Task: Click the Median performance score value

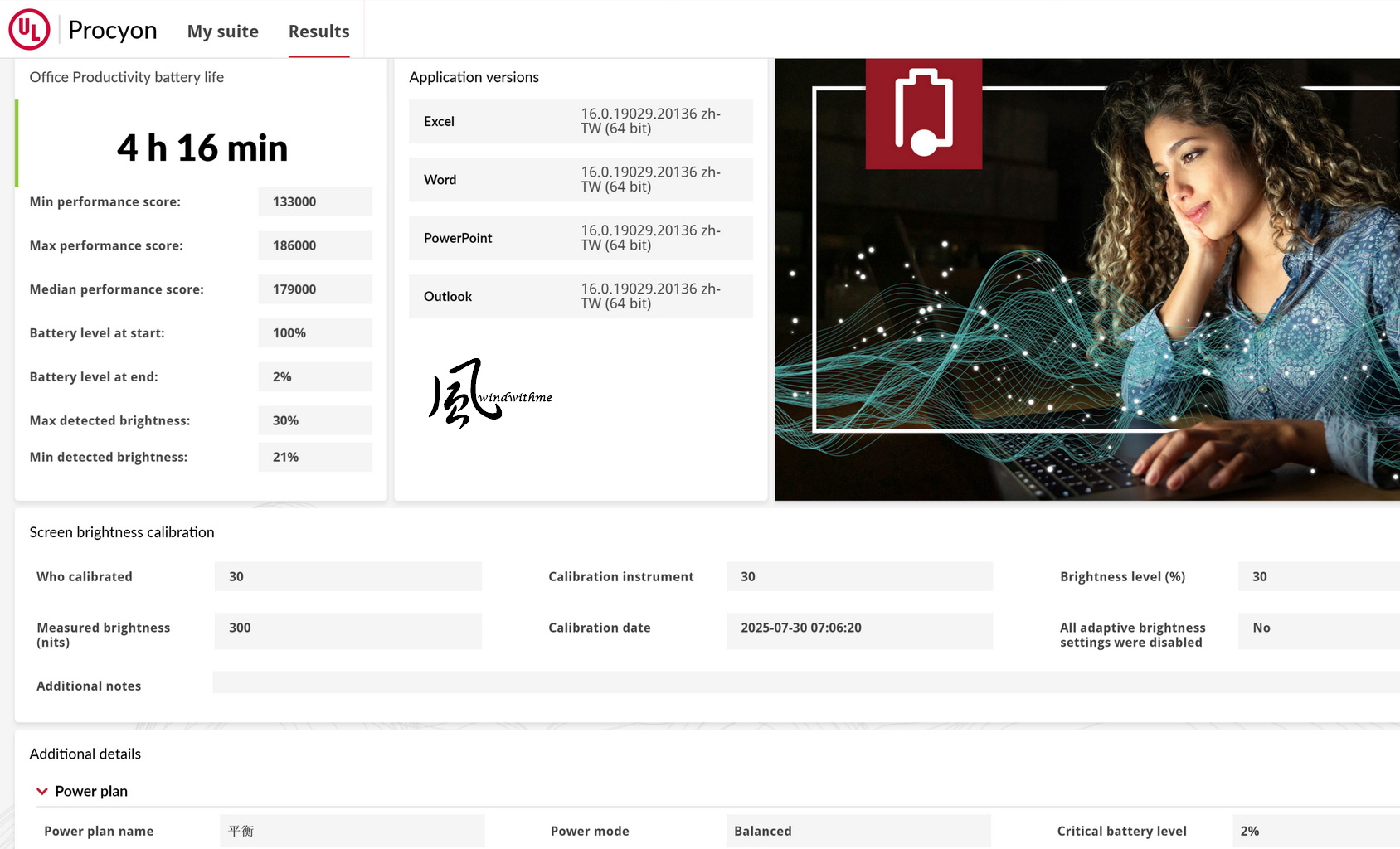Action: (315, 289)
